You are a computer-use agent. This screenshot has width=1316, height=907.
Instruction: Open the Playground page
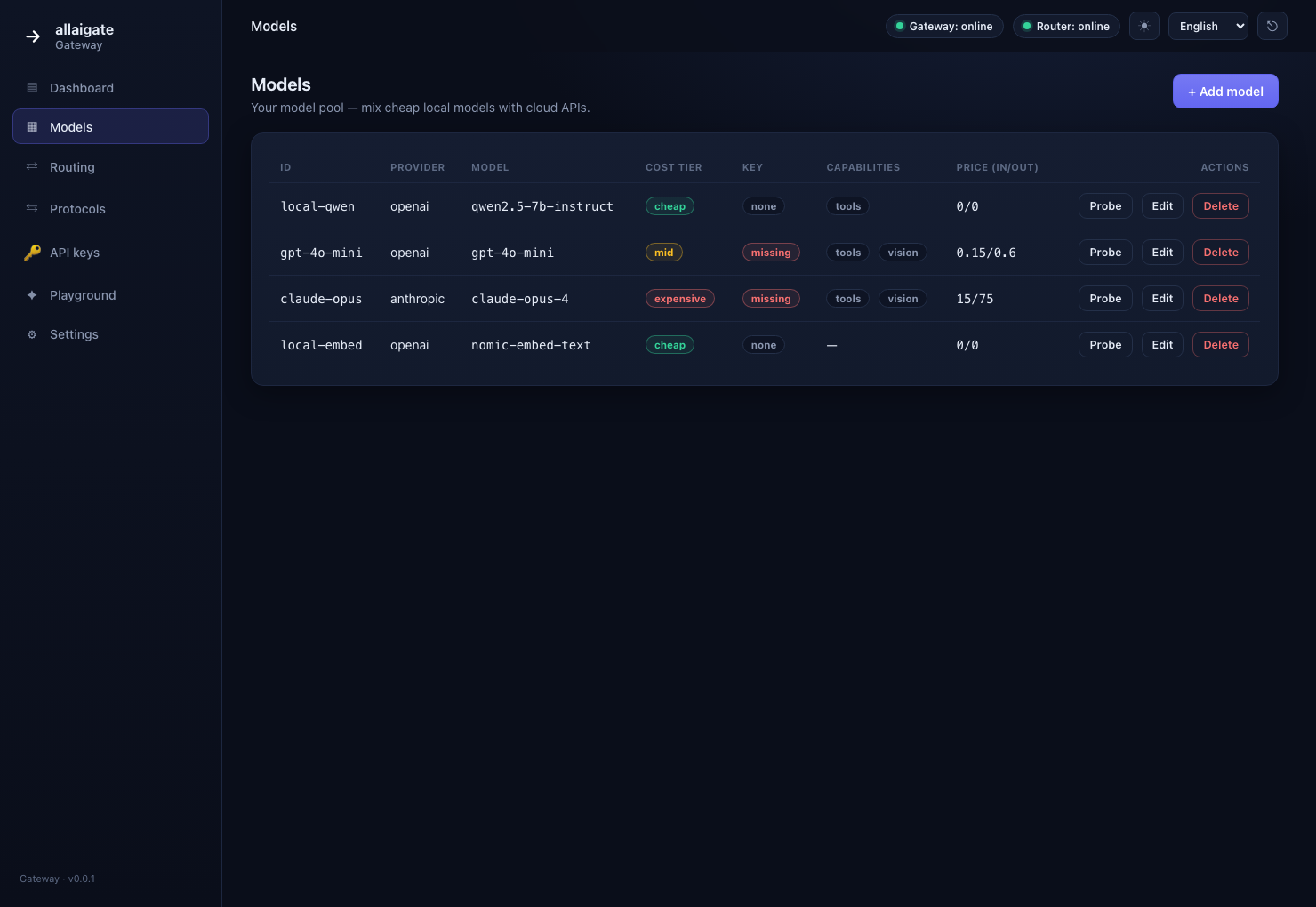[x=110, y=295]
